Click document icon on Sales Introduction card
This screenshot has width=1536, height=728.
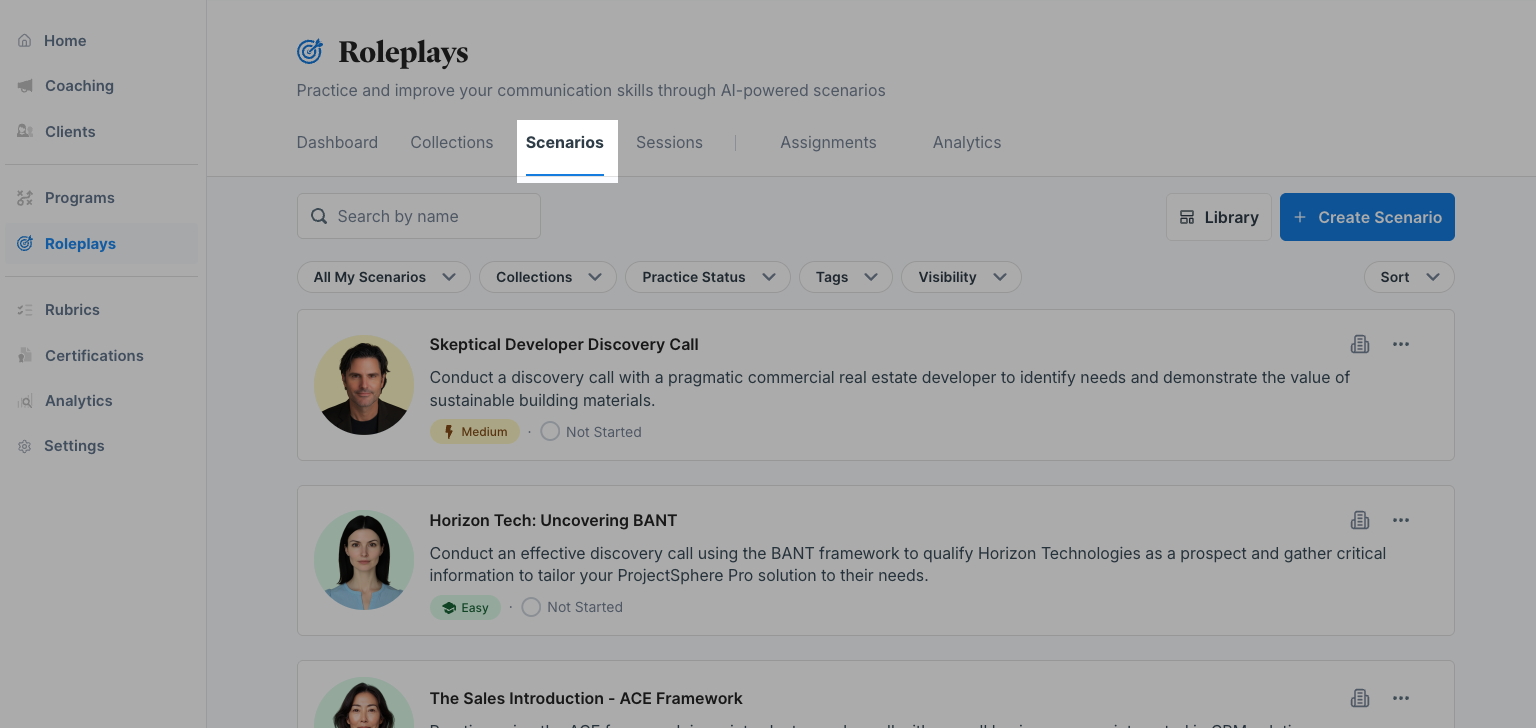point(1360,698)
